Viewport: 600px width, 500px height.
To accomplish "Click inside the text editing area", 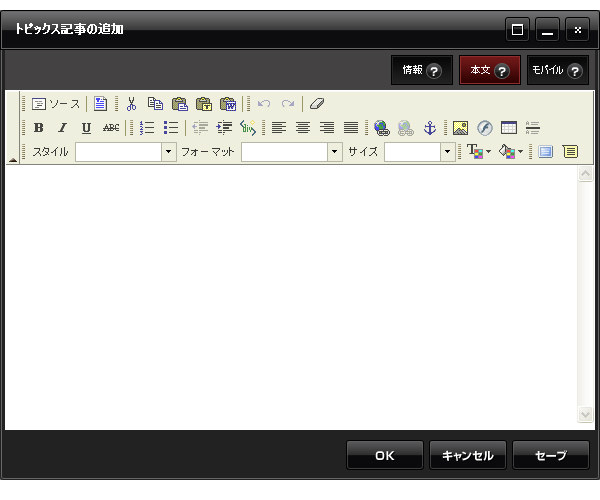I will click(x=291, y=297).
